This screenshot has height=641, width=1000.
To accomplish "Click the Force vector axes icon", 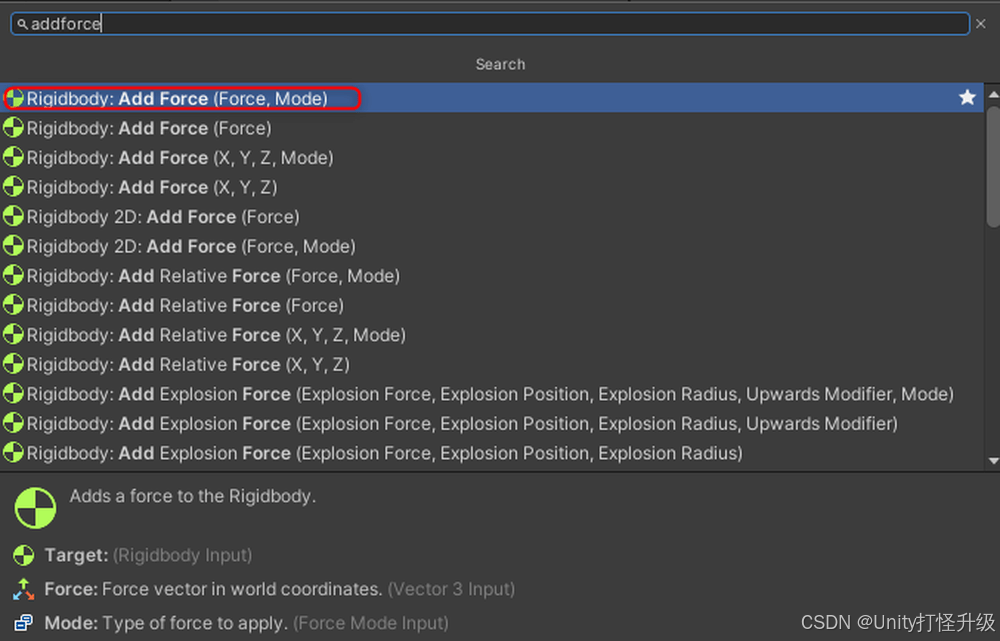I will (x=24, y=589).
